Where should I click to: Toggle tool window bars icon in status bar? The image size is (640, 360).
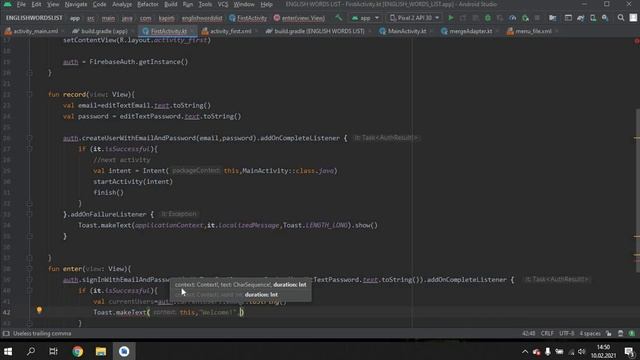click(x=6, y=333)
